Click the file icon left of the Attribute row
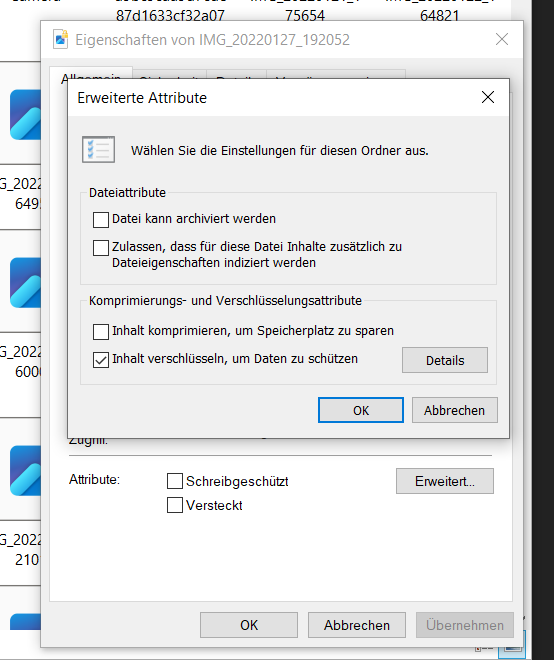Image resolution: width=554 pixels, height=660 pixels. coord(25,471)
